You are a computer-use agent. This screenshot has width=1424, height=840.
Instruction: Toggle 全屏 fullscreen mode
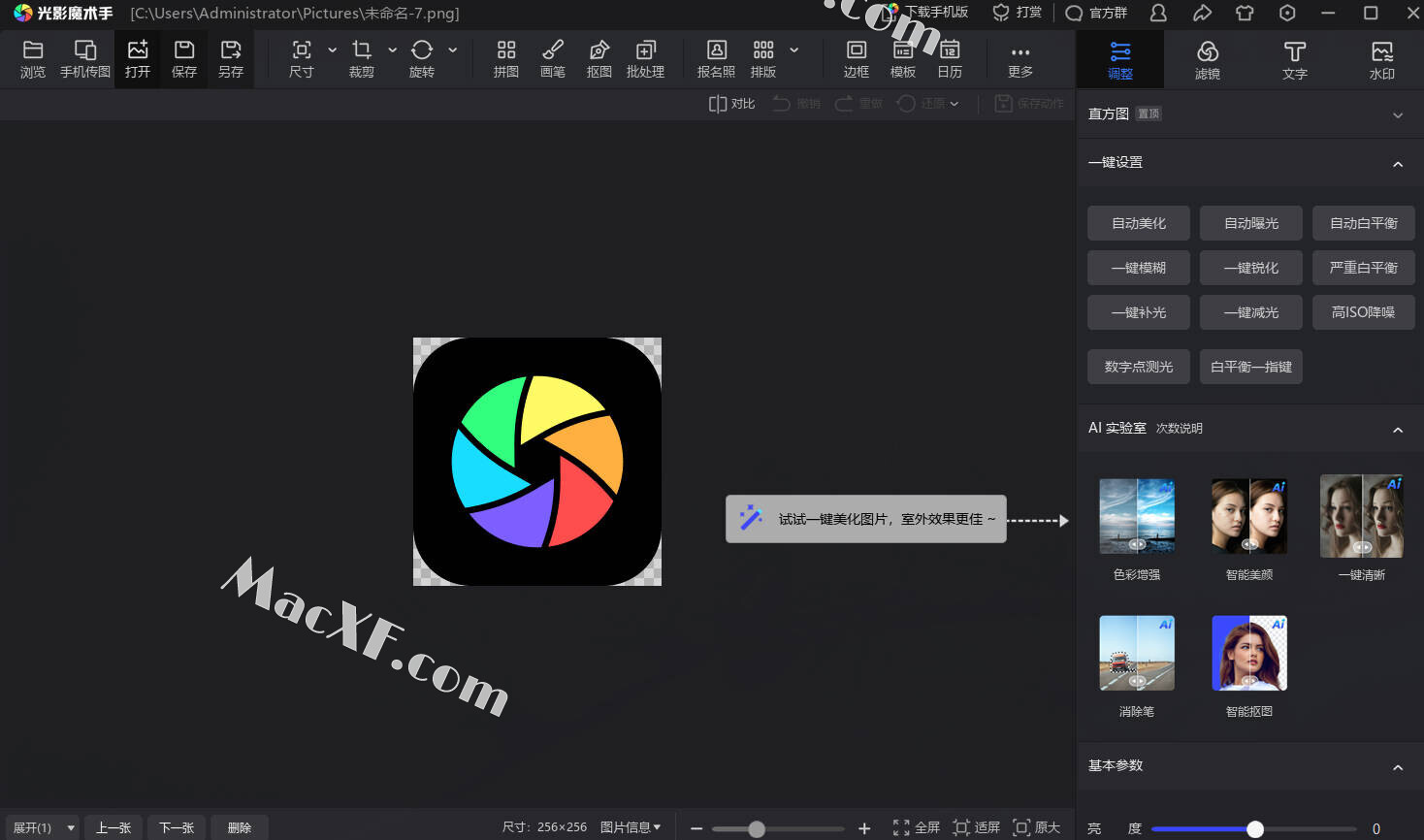[x=916, y=827]
